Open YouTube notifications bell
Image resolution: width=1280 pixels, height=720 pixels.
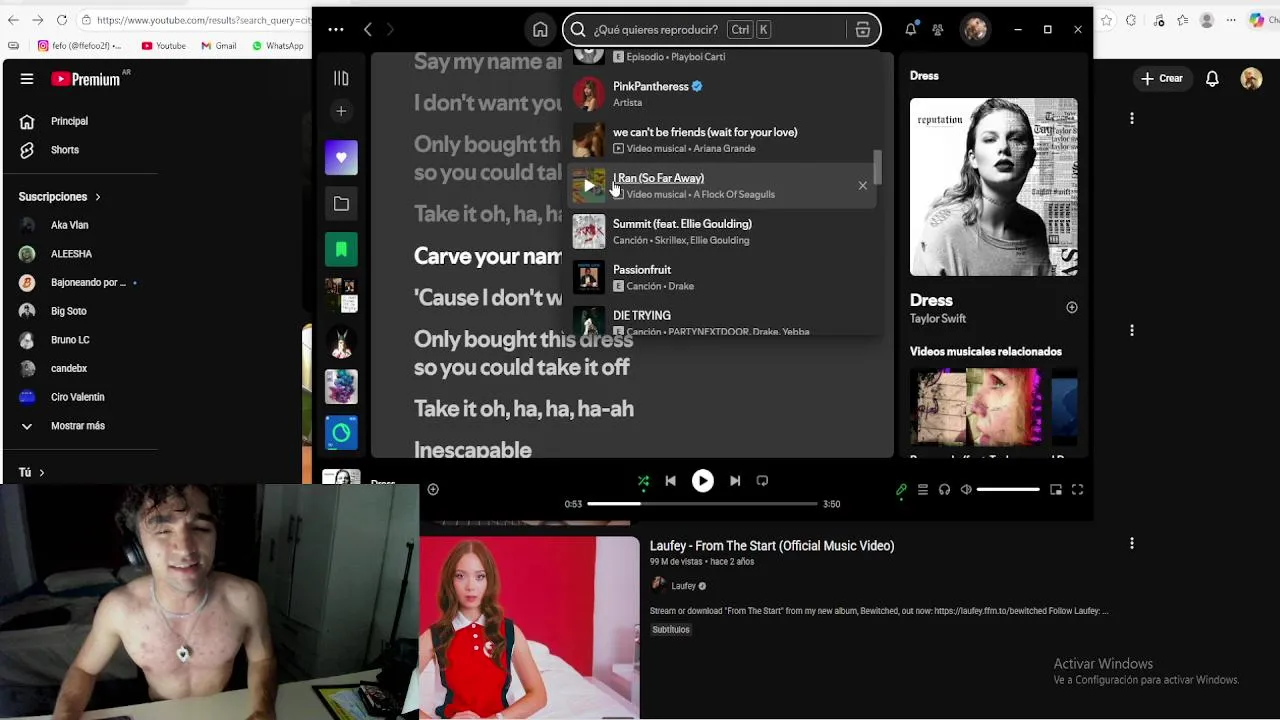click(1212, 78)
